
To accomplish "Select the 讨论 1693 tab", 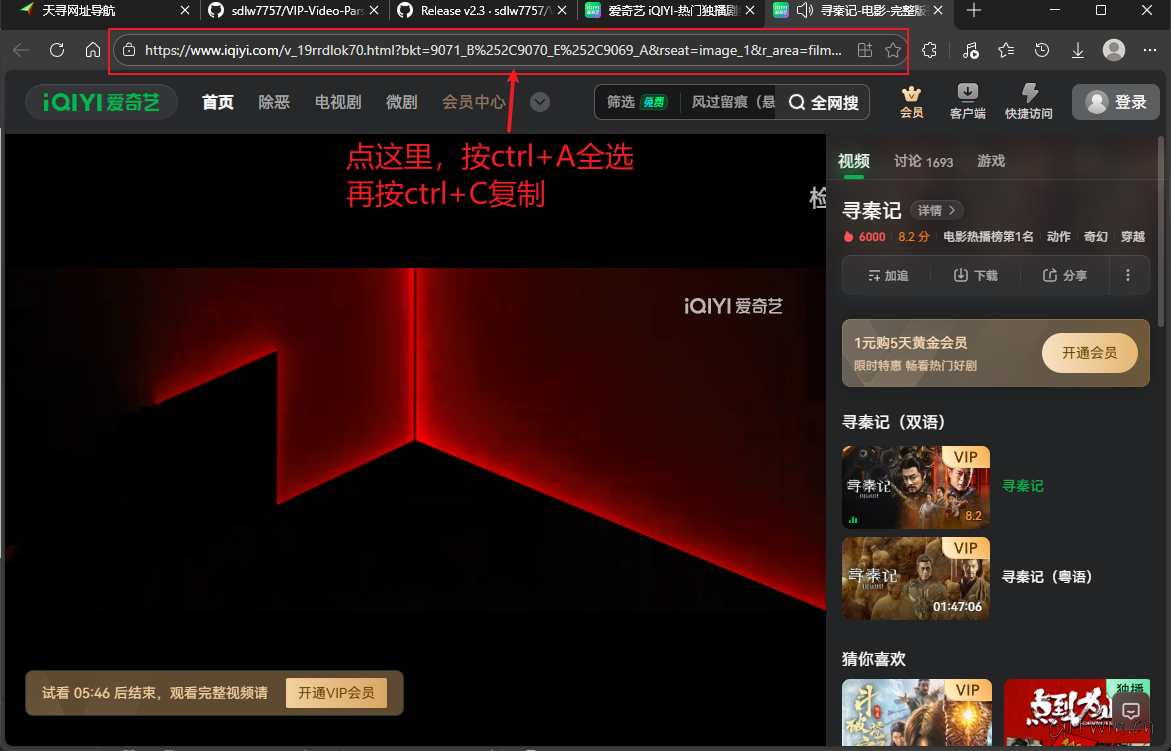I will click(924, 161).
